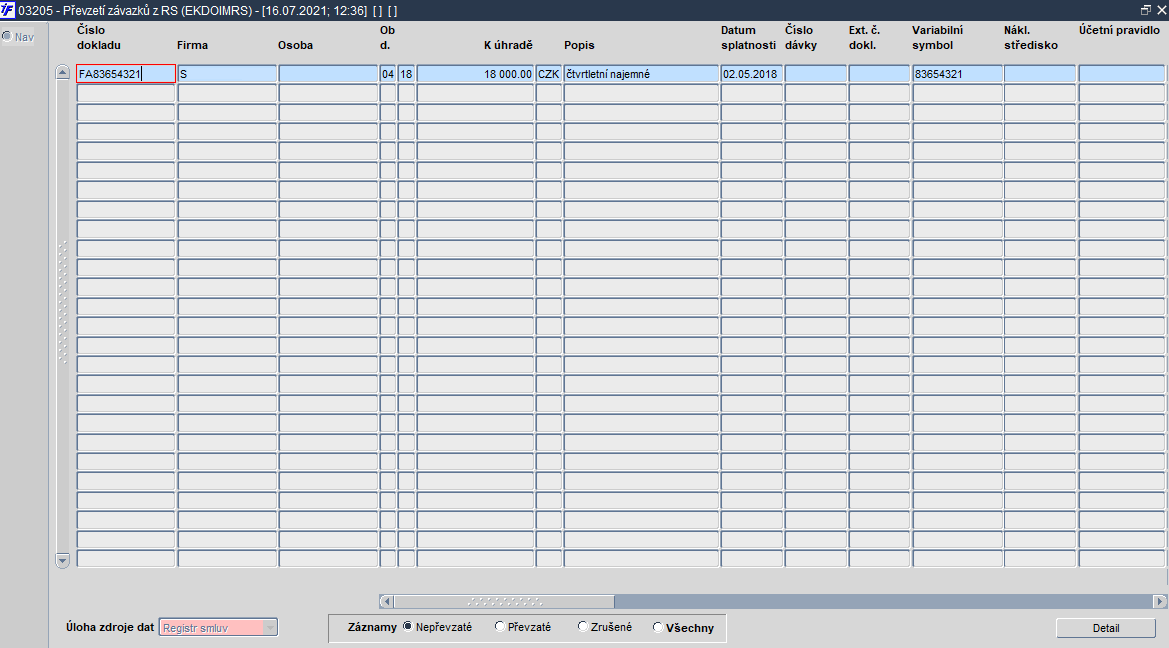Screen dimensions: 1169x648
Task: Click the horizontal scroll right arrow
Action: 1159,601
